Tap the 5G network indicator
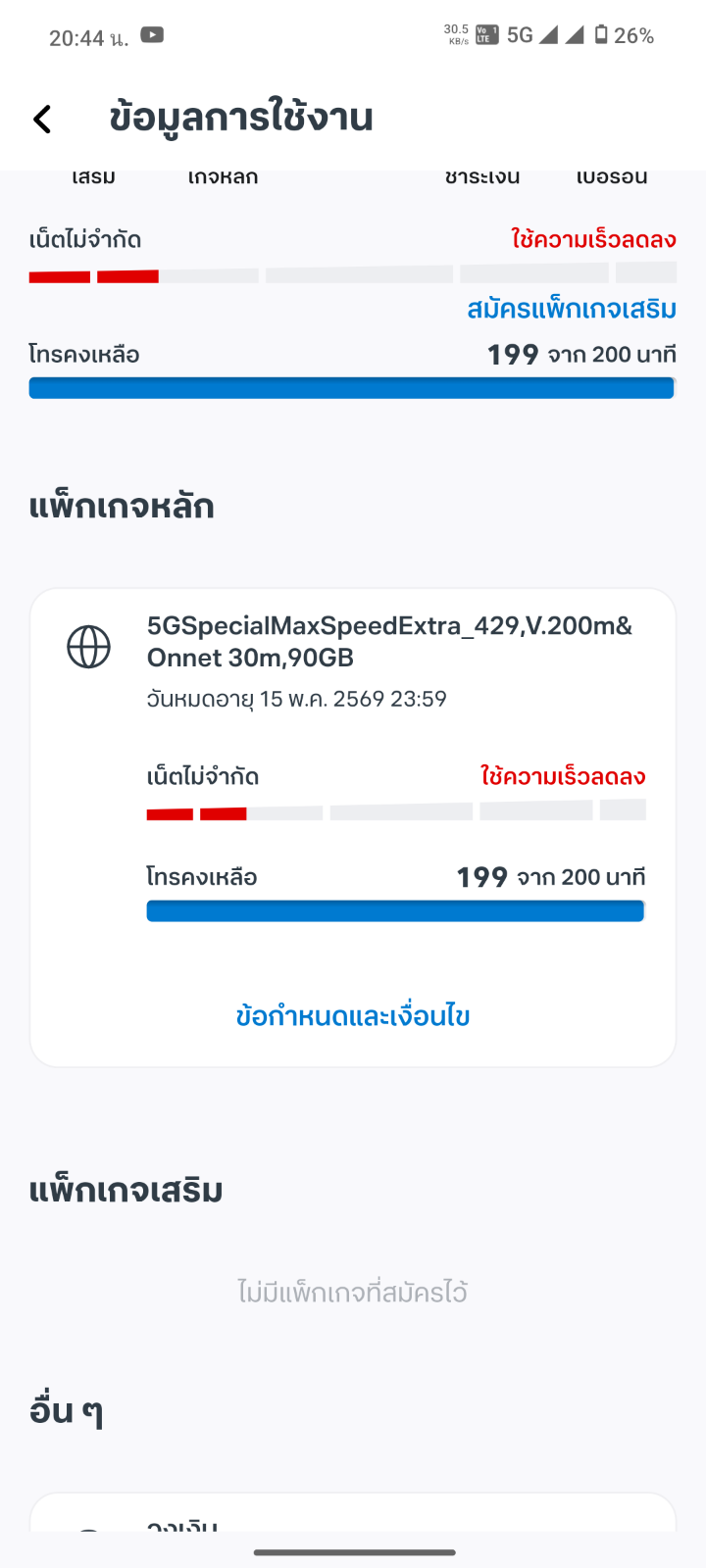The height and width of the screenshot is (1568, 706). 520,35
